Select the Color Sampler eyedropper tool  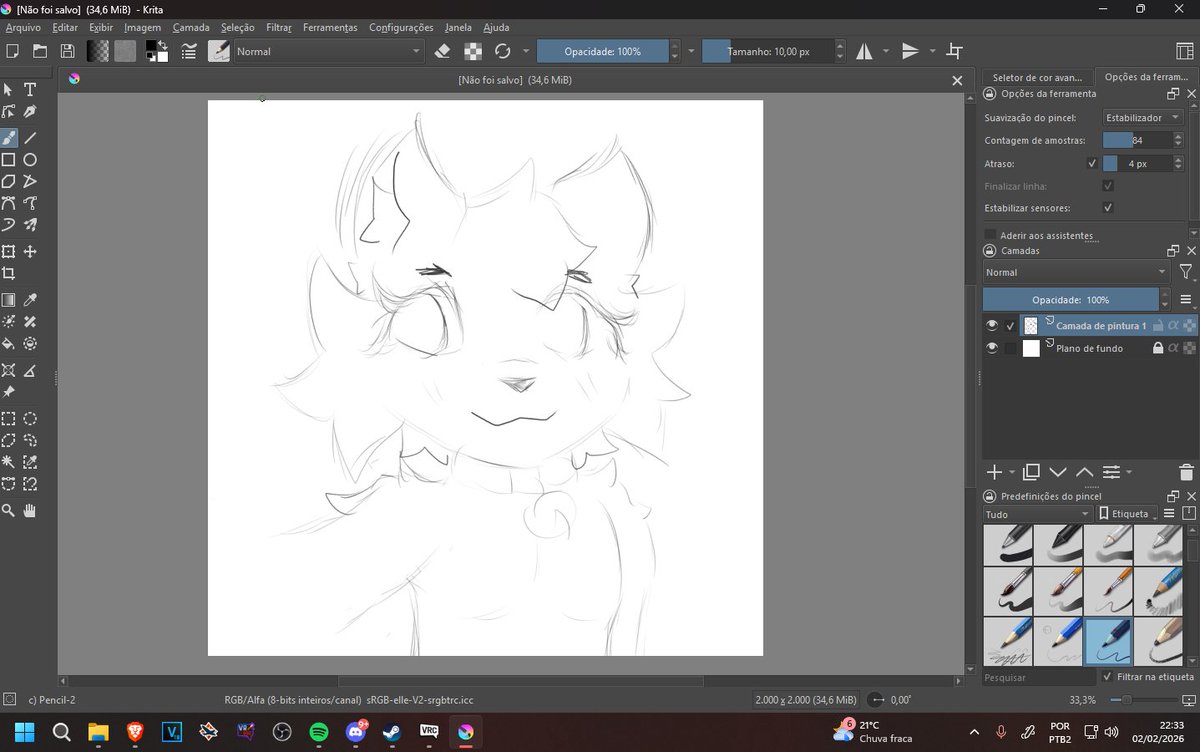30,299
